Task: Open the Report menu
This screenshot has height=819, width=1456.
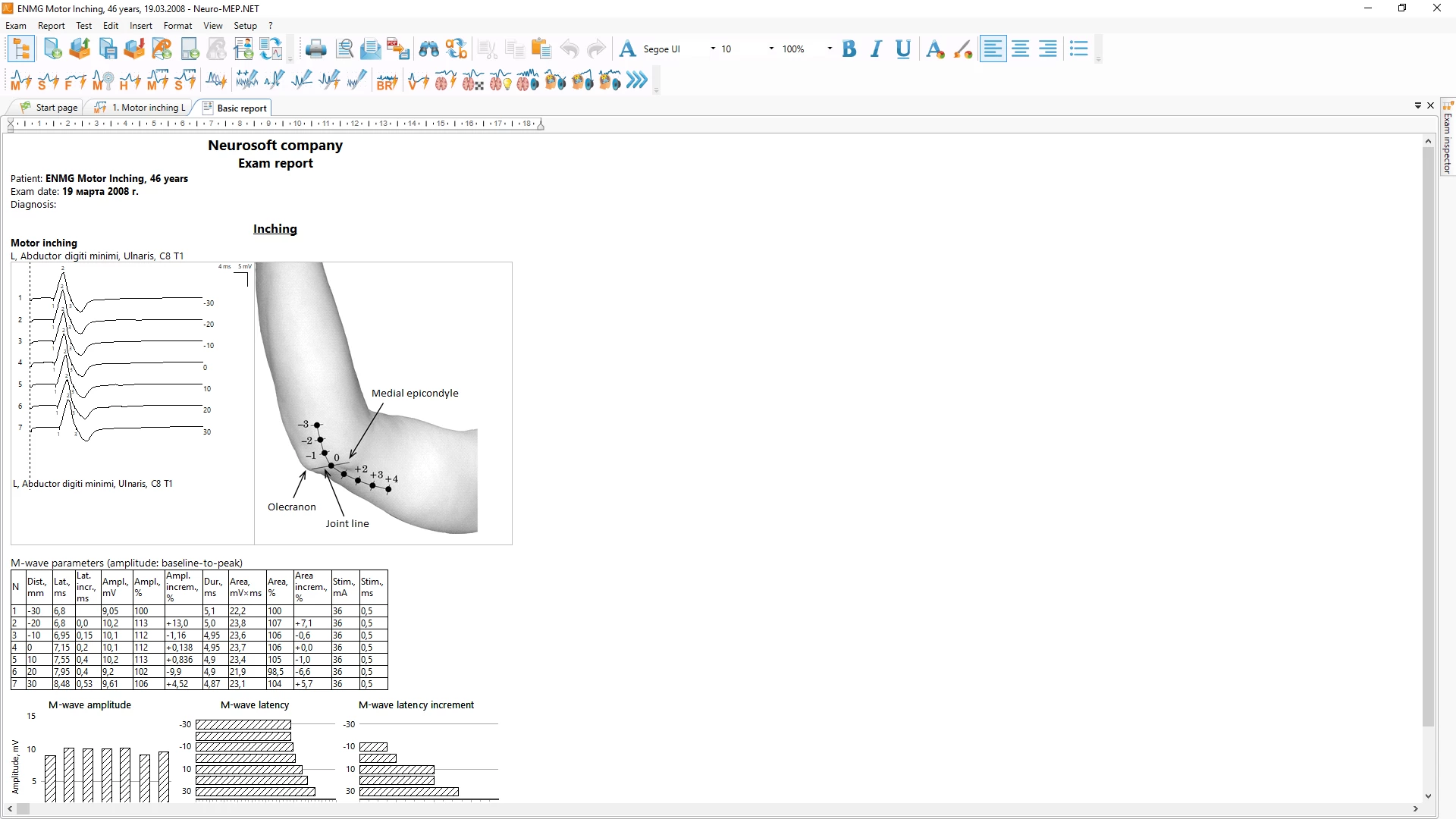Action: coord(51,26)
